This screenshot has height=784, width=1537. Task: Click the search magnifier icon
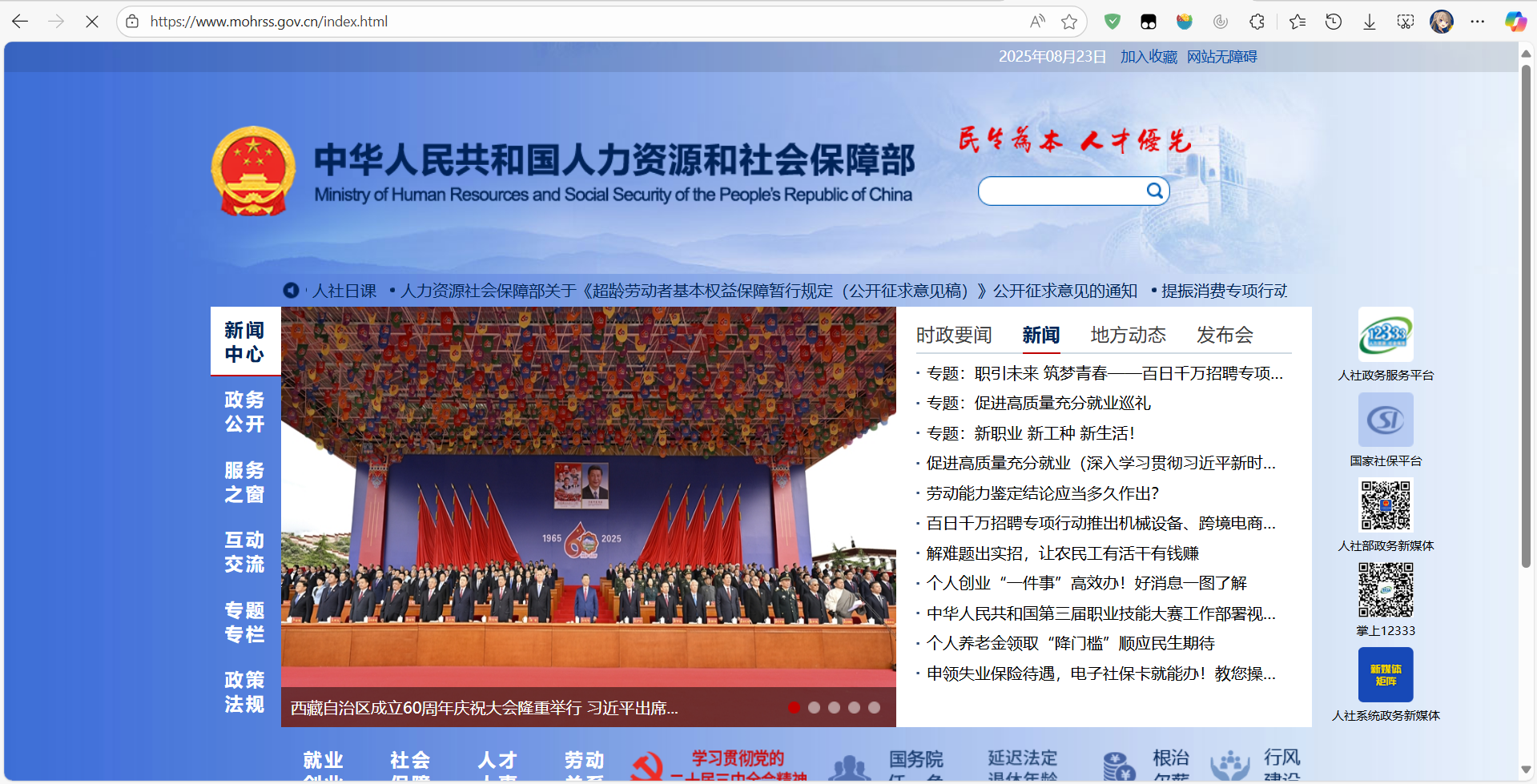coord(1154,191)
